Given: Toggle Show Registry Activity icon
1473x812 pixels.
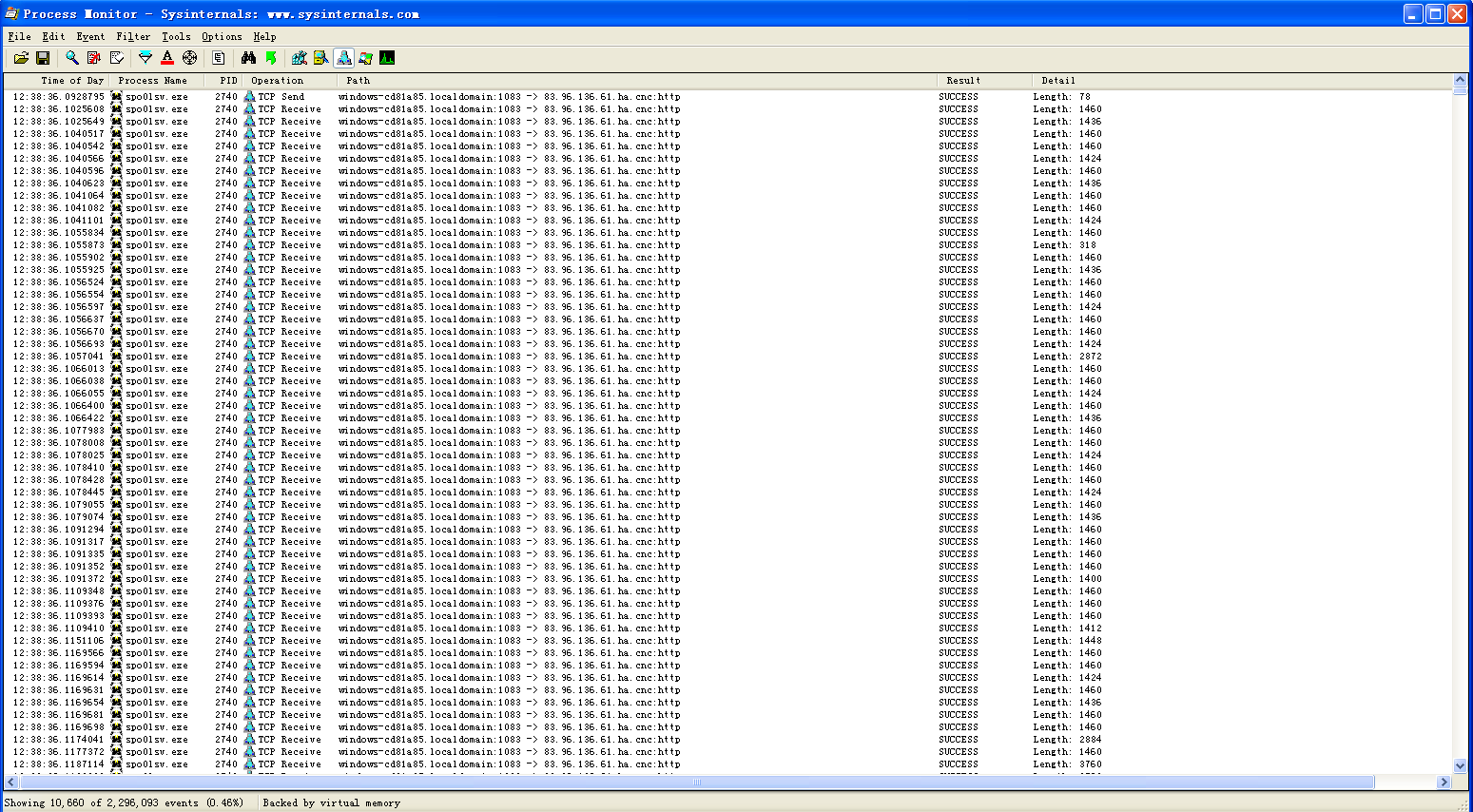Looking at the screenshot, I should click(x=300, y=58).
